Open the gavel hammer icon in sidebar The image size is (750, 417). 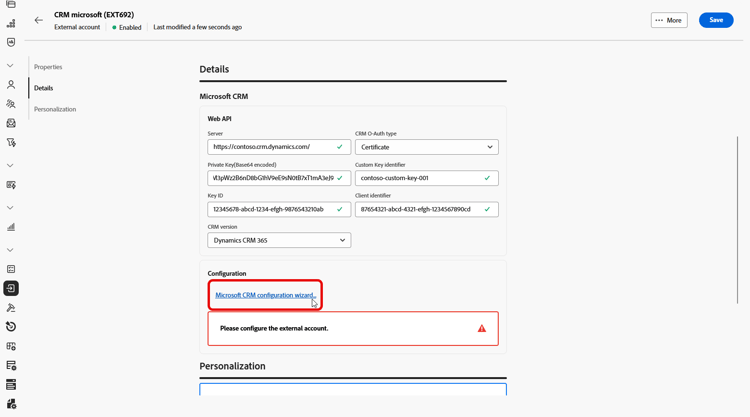11,307
